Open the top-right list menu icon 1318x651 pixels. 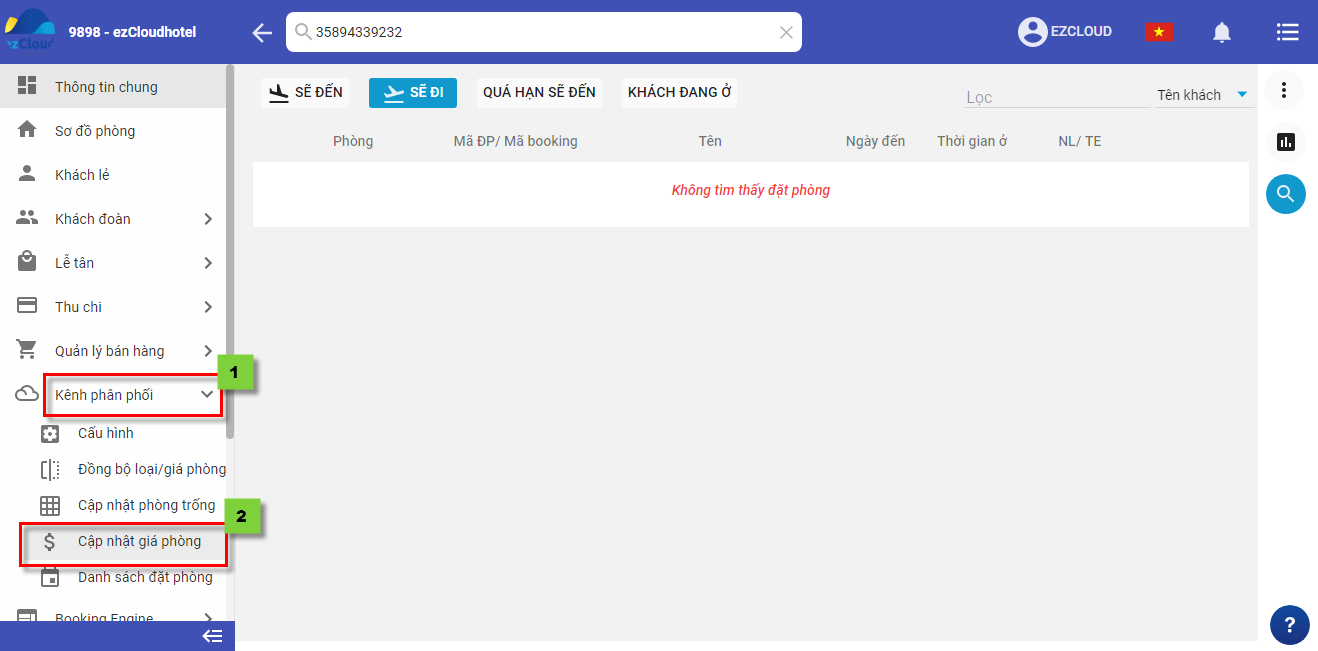(1287, 32)
